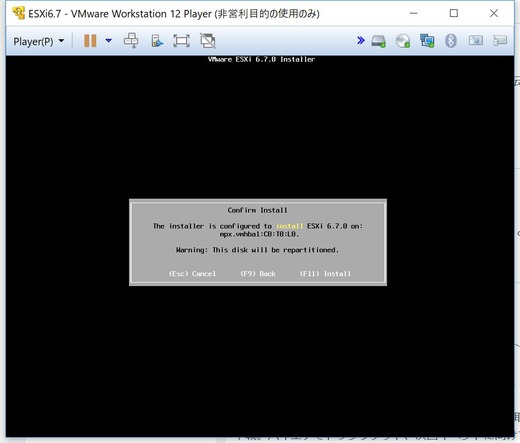
Task: Click the CD/DVD drive device icon
Action: click(x=403, y=41)
